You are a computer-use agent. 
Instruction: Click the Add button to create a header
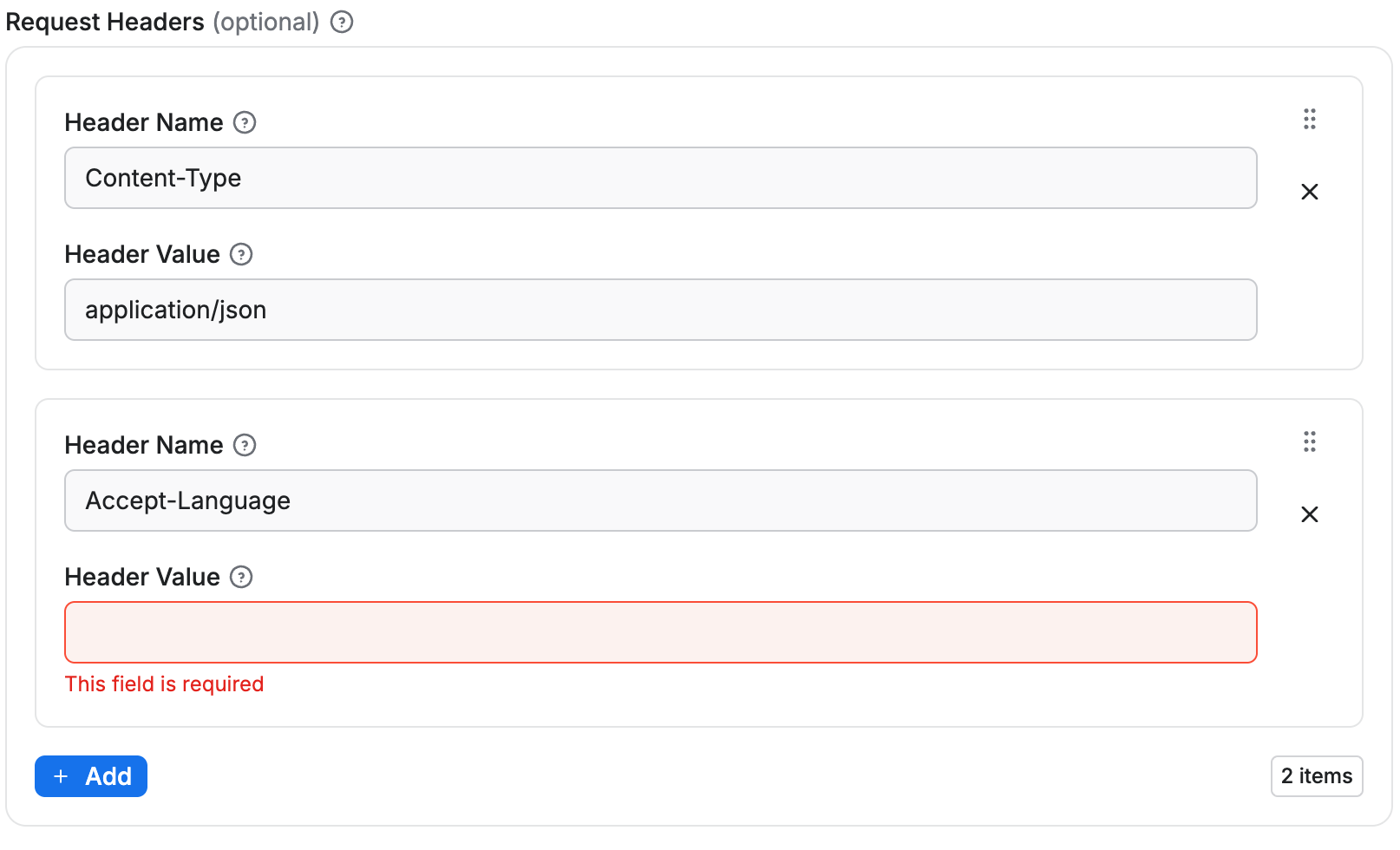click(x=90, y=776)
